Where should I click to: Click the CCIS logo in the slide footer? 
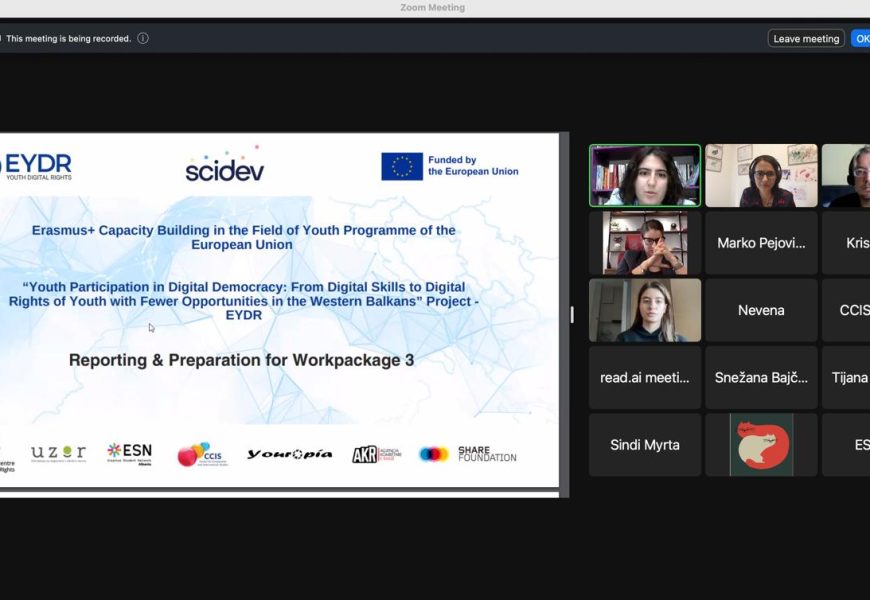[x=203, y=454]
